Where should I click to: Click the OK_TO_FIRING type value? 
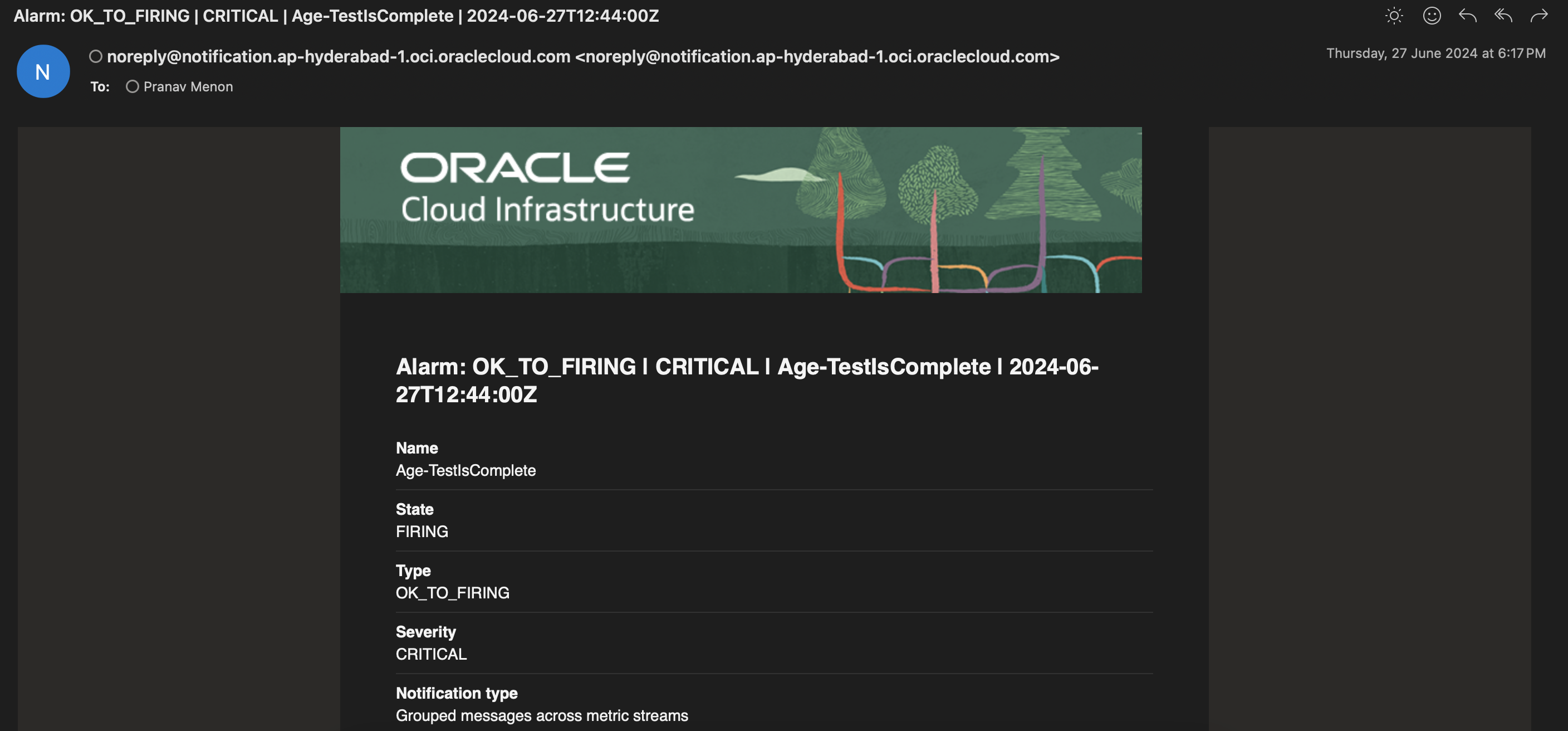pyautogui.click(x=452, y=593)
